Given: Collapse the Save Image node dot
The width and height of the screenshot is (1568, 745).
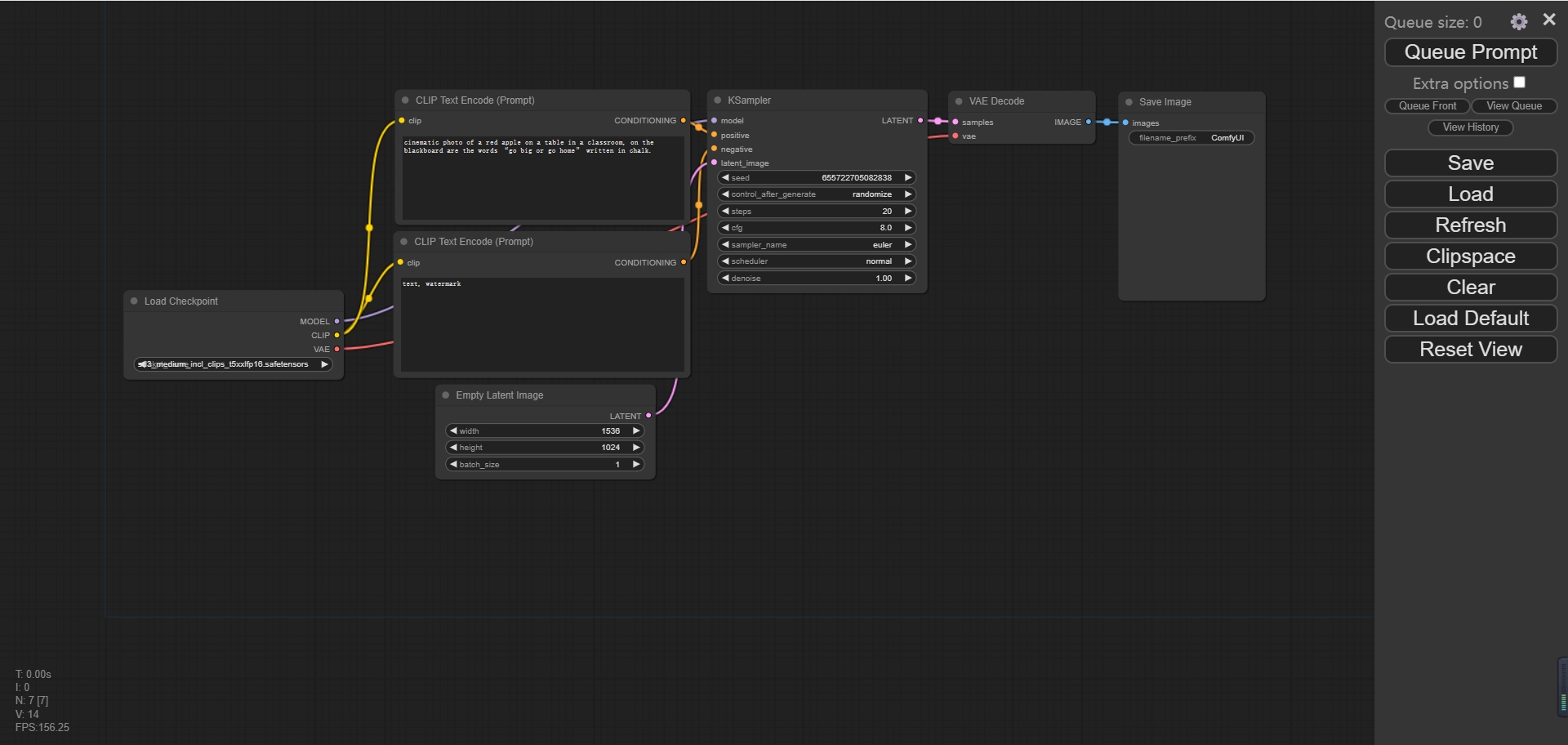Looking at the screenshot, I should (x=1129, y=102).
